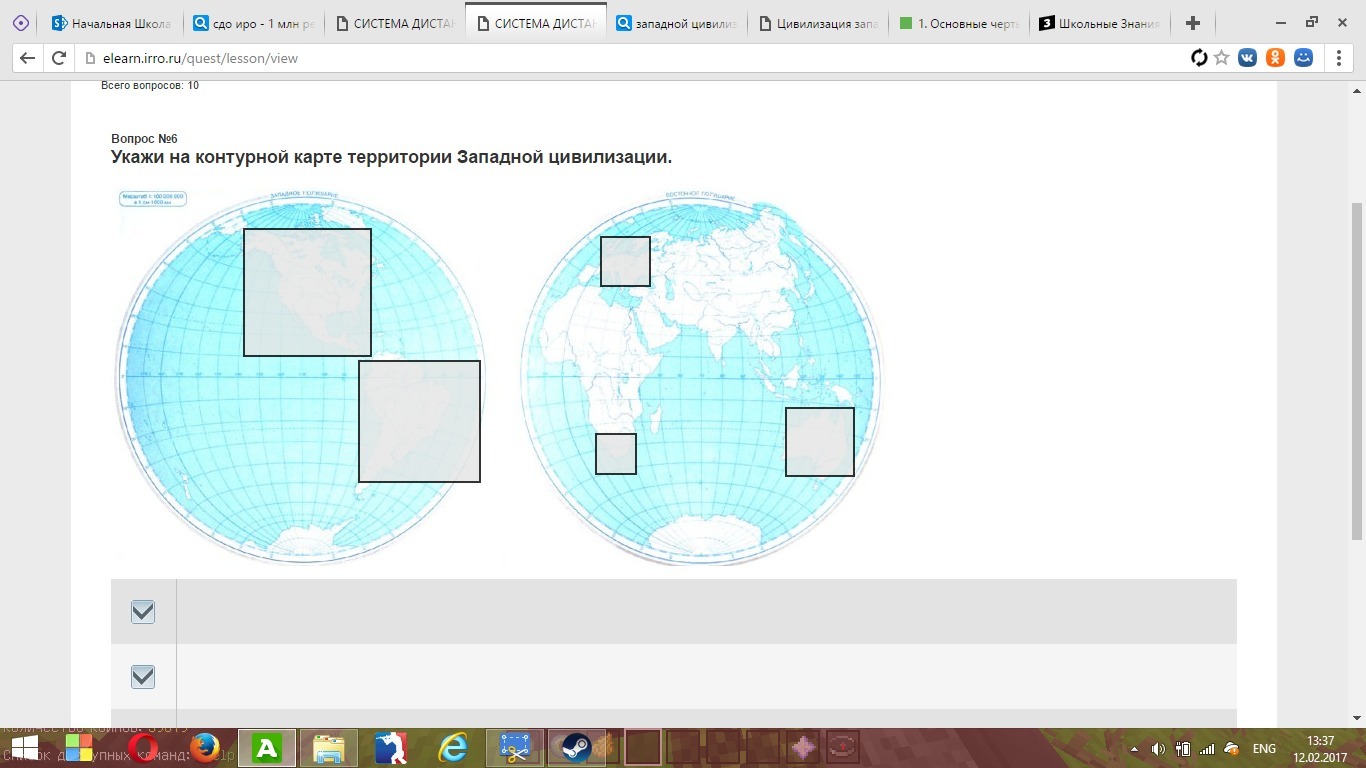Click the VK extension icon

point(1248,58)
